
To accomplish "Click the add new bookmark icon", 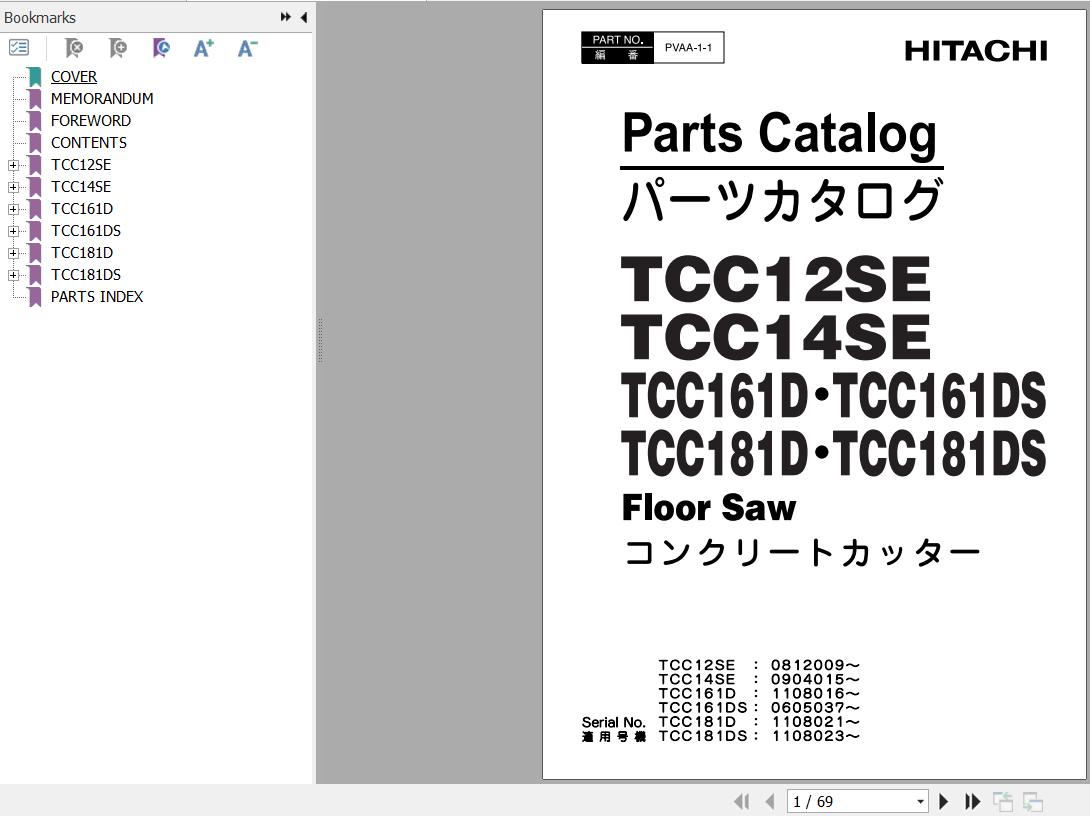I will click(117, 48).
